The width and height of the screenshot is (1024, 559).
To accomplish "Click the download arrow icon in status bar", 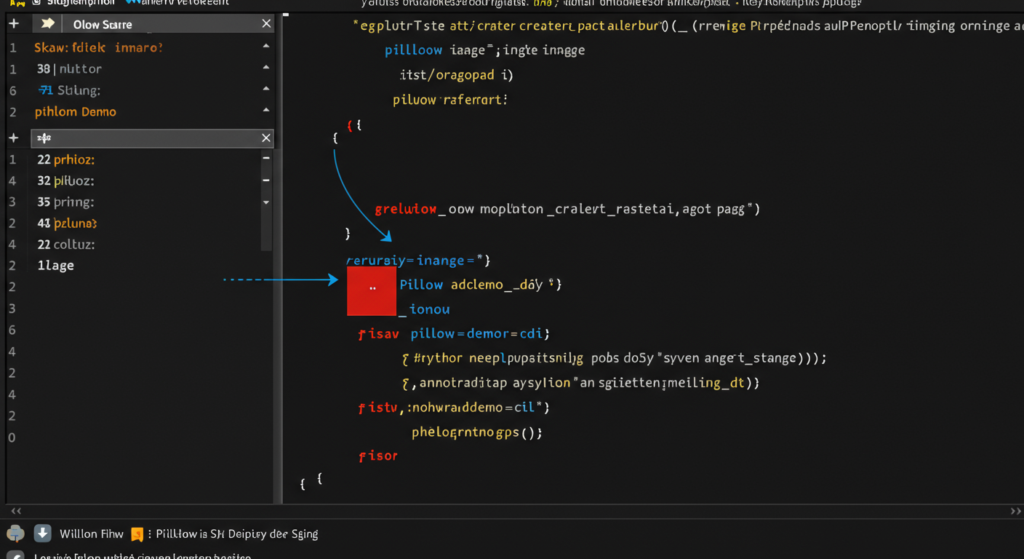I will tap(42, 533).
